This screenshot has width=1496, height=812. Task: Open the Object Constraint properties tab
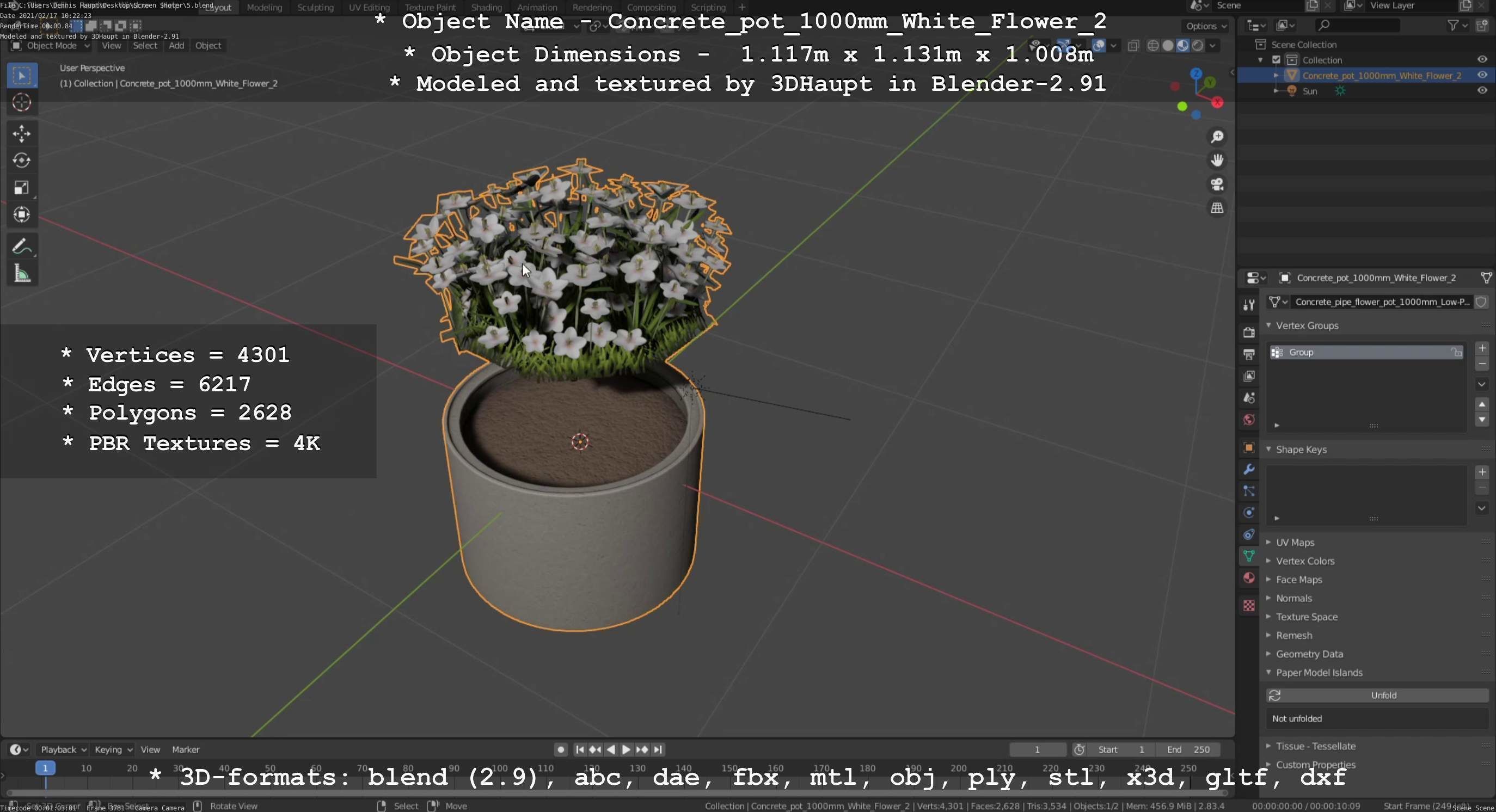(x=1249, y=534)
